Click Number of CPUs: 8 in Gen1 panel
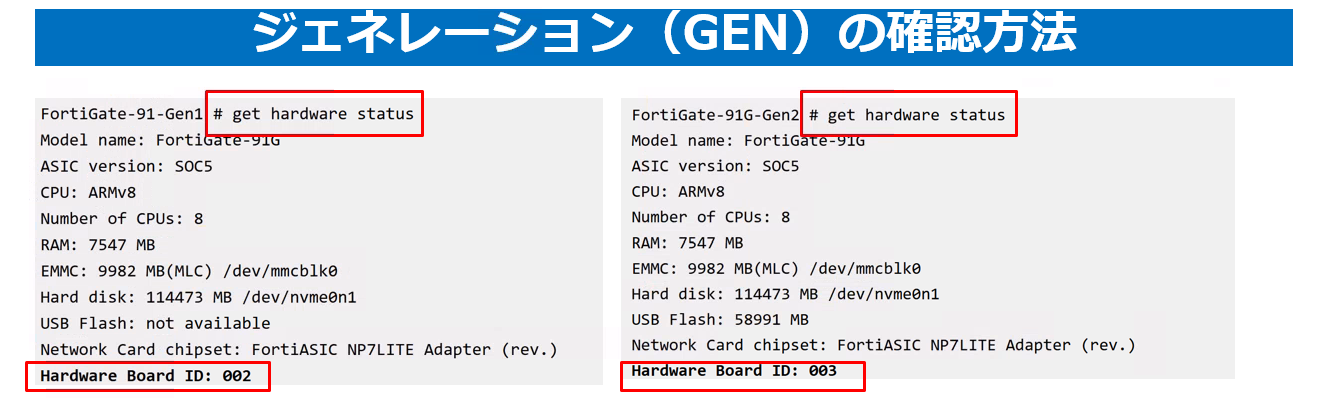Screen dimensions: 1321x402 tap(122, 218)
